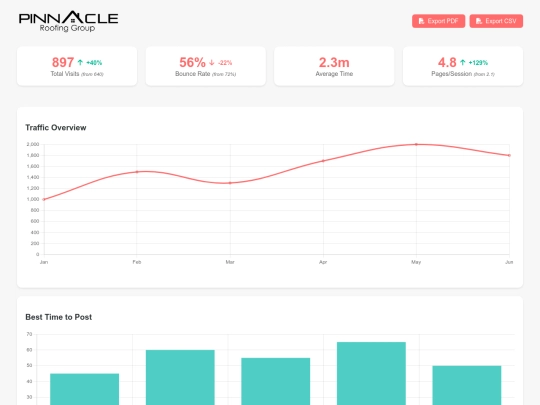Click the Feb data point on traffic chart

point(137,172)
